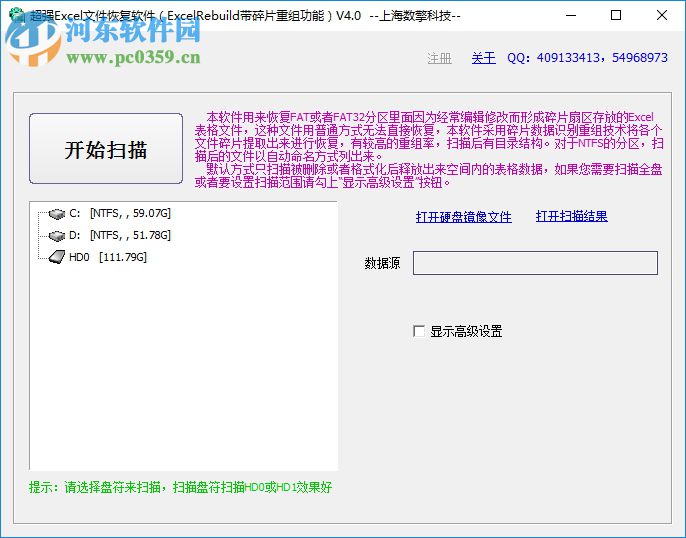This screenshot has height=538, width=686.
Task: Select the C: drive icon
Action: click(x=57, y=213)
